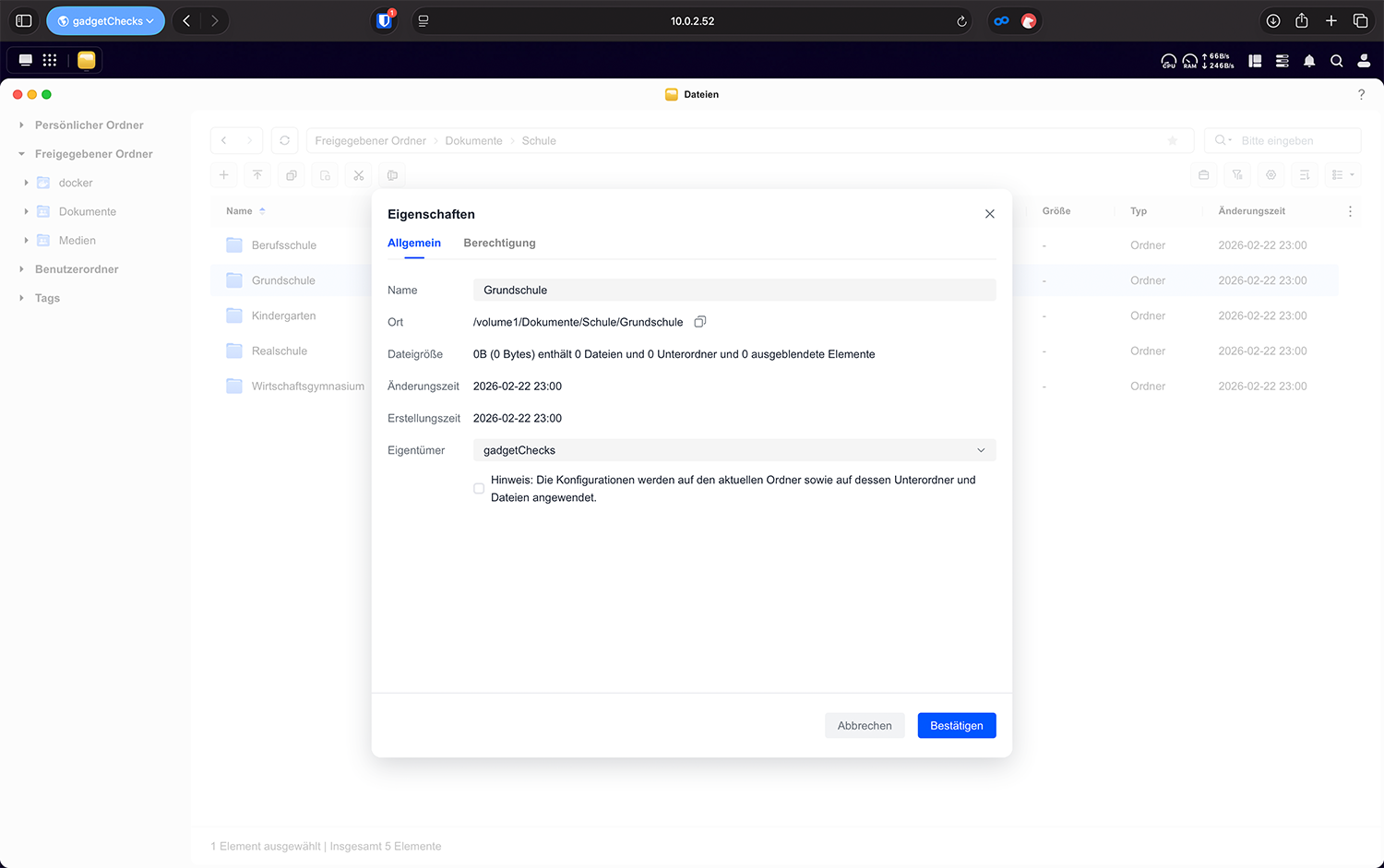Image resolution: width=1384 pixels, height=868 pixels.
Task: Click the refresh button in file toolbar
Action: (x=284, y=141)
